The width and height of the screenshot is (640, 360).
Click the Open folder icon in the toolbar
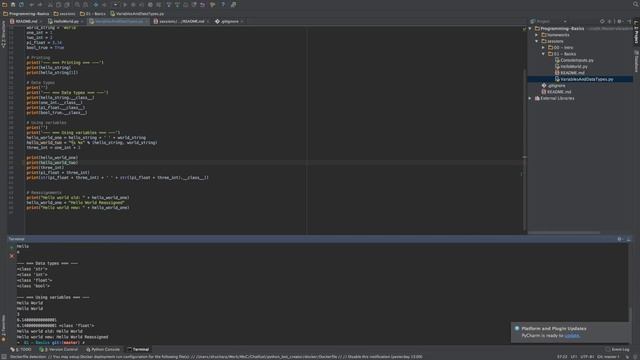click(4, 4)
